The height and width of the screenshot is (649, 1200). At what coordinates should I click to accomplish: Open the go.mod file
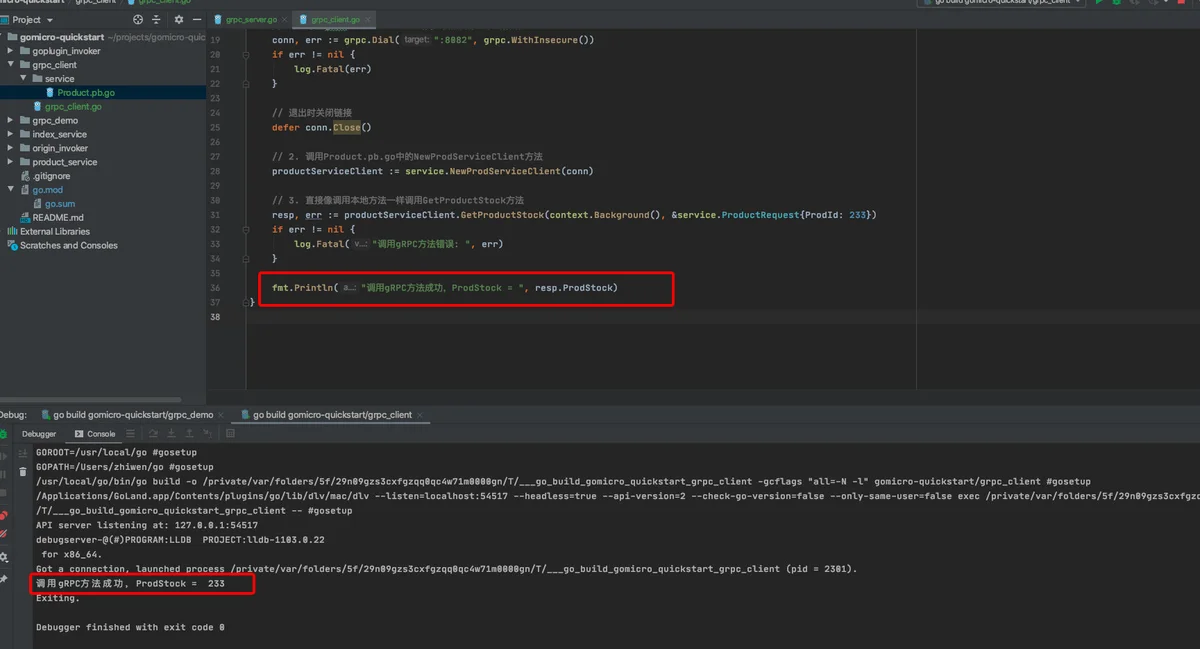[47, 190]
